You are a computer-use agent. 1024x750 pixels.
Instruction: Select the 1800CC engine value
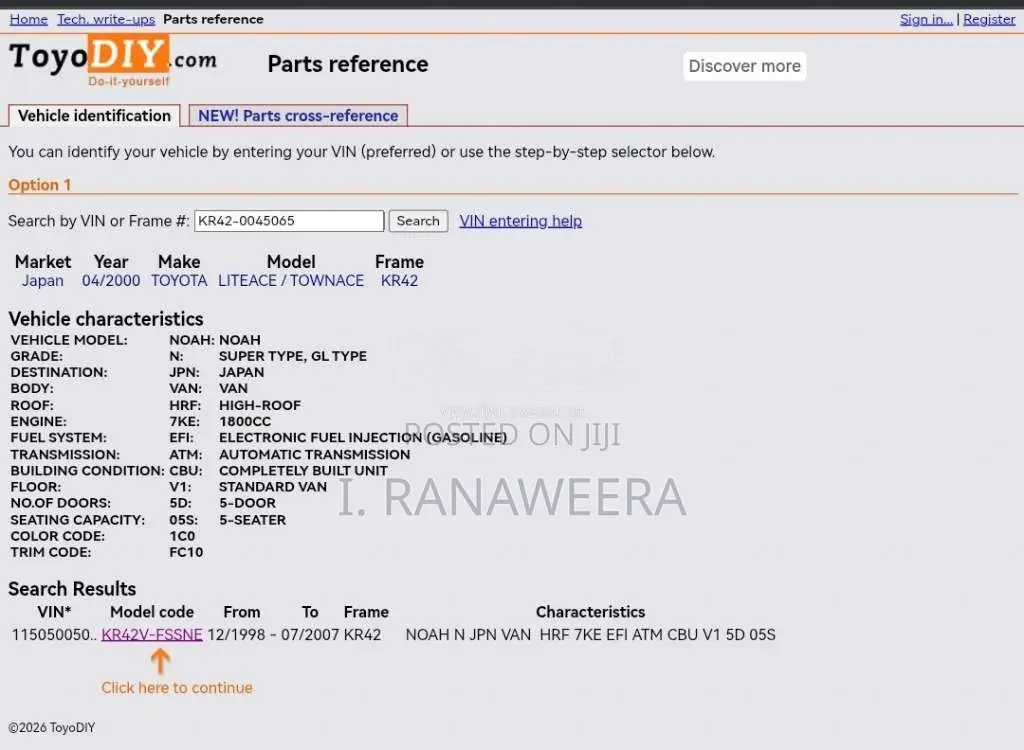point(245,421)
